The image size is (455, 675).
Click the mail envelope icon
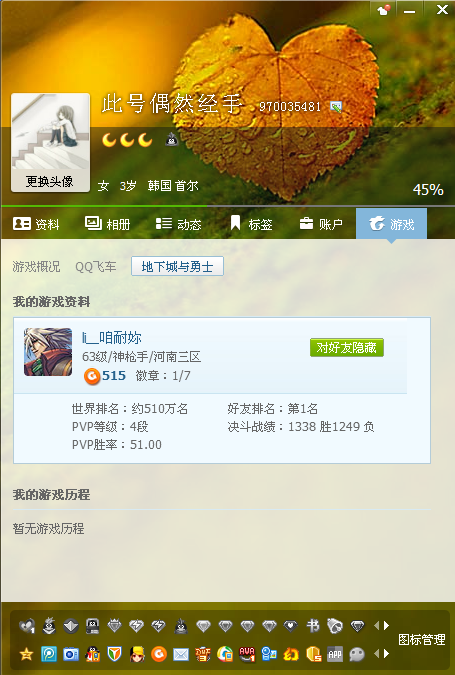(x=181, y=654)
